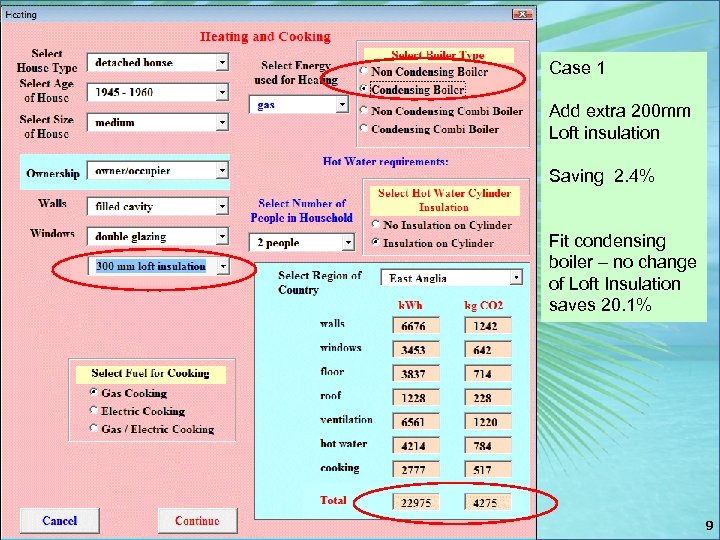Screen dimensions: 720x540
Task: Click the Total kg CO2 value 4275
Action: point(488,502)
